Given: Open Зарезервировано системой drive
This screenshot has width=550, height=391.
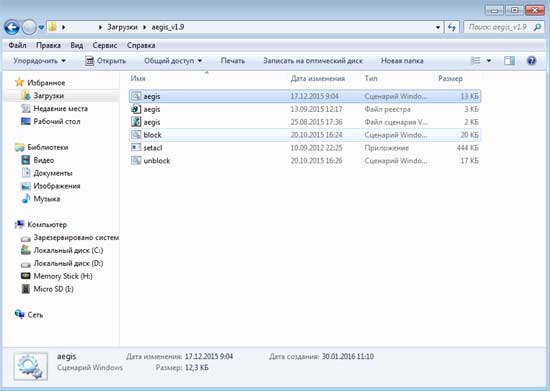Looking at the screenshot, I should (x=76, y=238).
